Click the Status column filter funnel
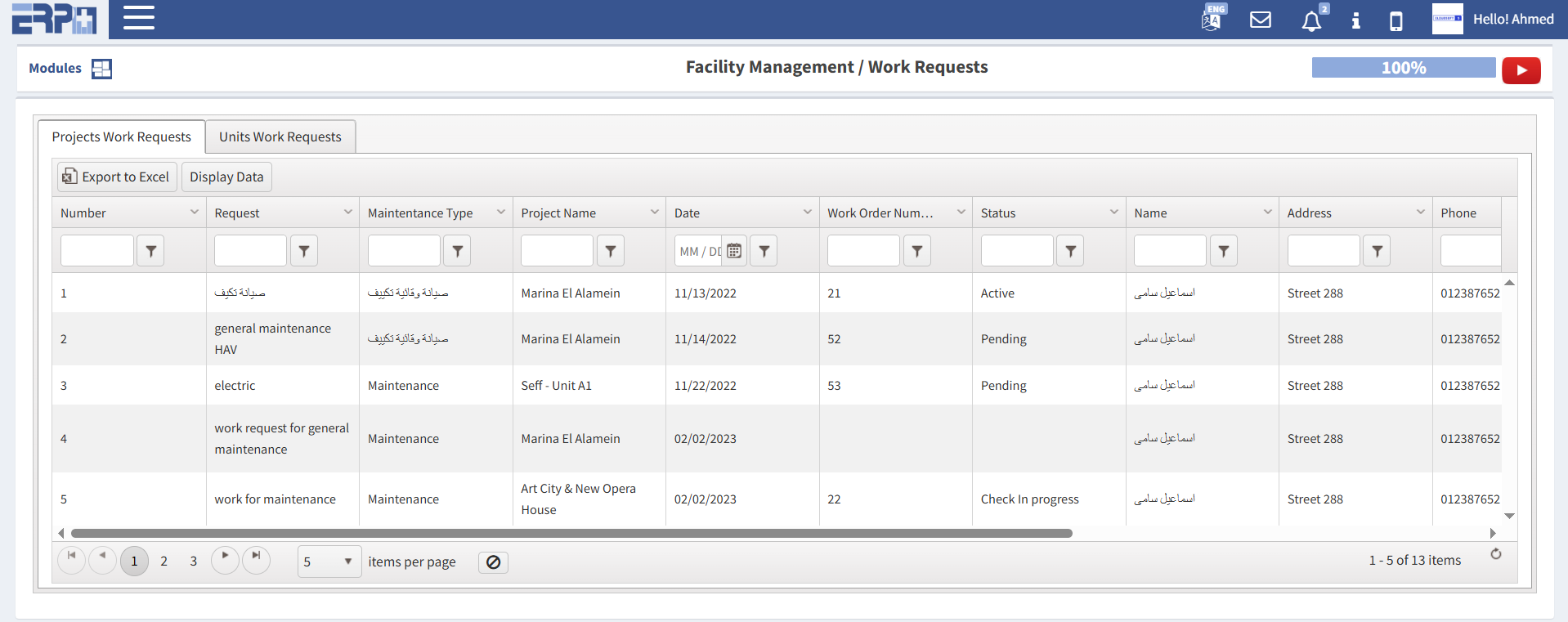The image size is (1568, 622). (1070, 251)
